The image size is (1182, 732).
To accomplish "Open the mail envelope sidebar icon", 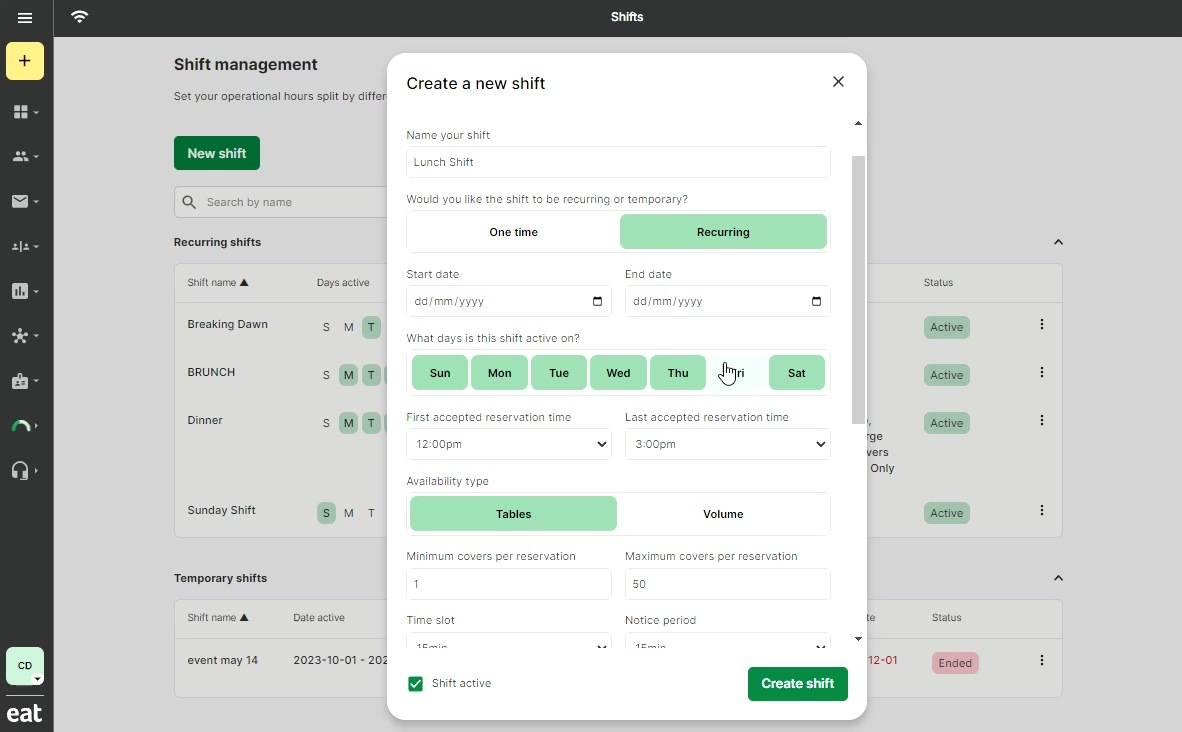I will coord(21,201).
